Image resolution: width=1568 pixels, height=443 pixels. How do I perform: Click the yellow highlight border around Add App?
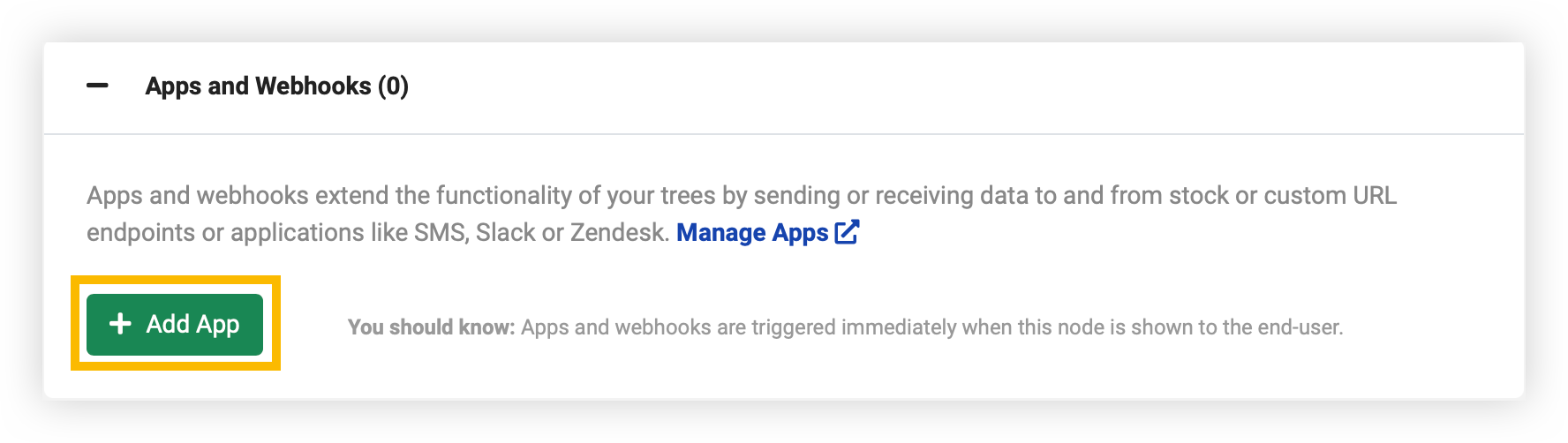tap(176, 280)
